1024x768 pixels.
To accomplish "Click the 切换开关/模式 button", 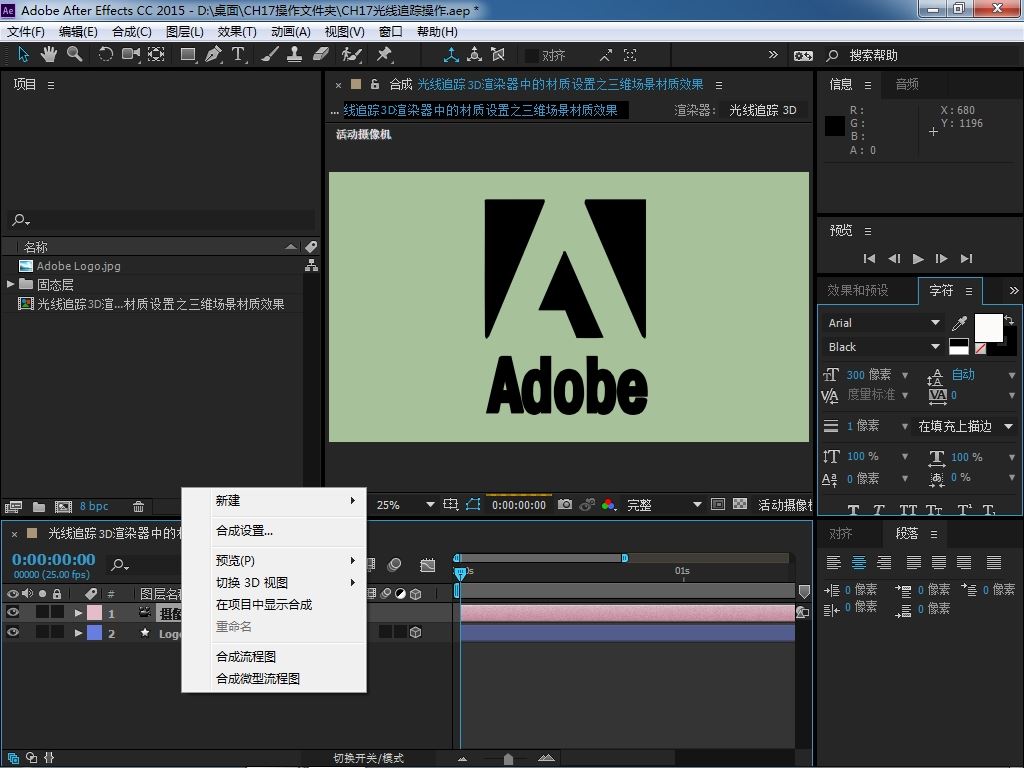I will [x=368, y=758].
